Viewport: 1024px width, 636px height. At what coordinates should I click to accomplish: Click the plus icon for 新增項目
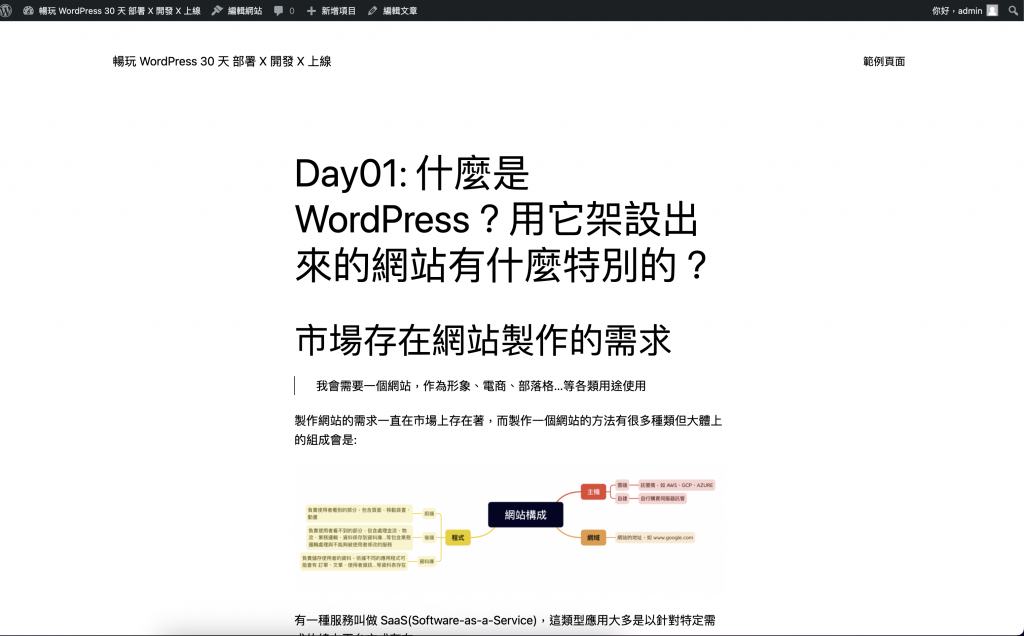click(x=311, y=10)
